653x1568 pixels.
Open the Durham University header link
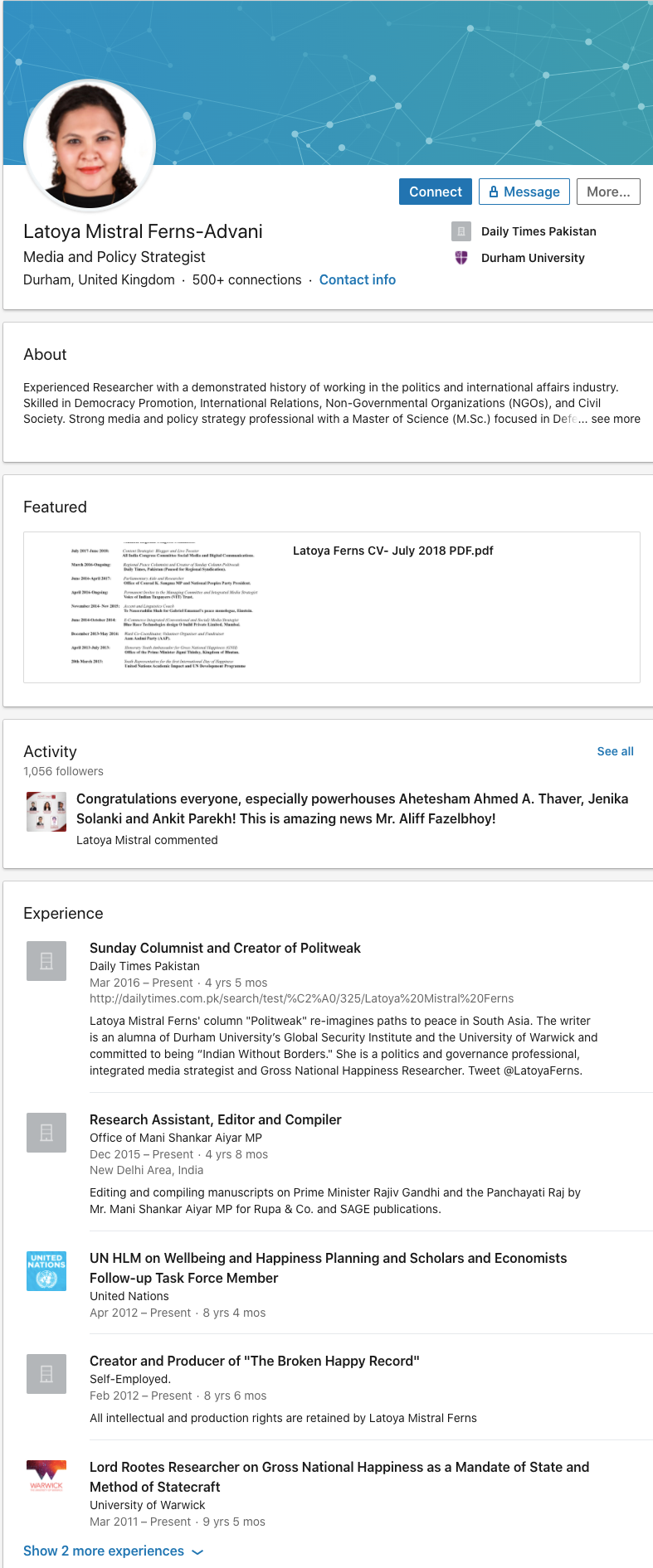(533, 258)
